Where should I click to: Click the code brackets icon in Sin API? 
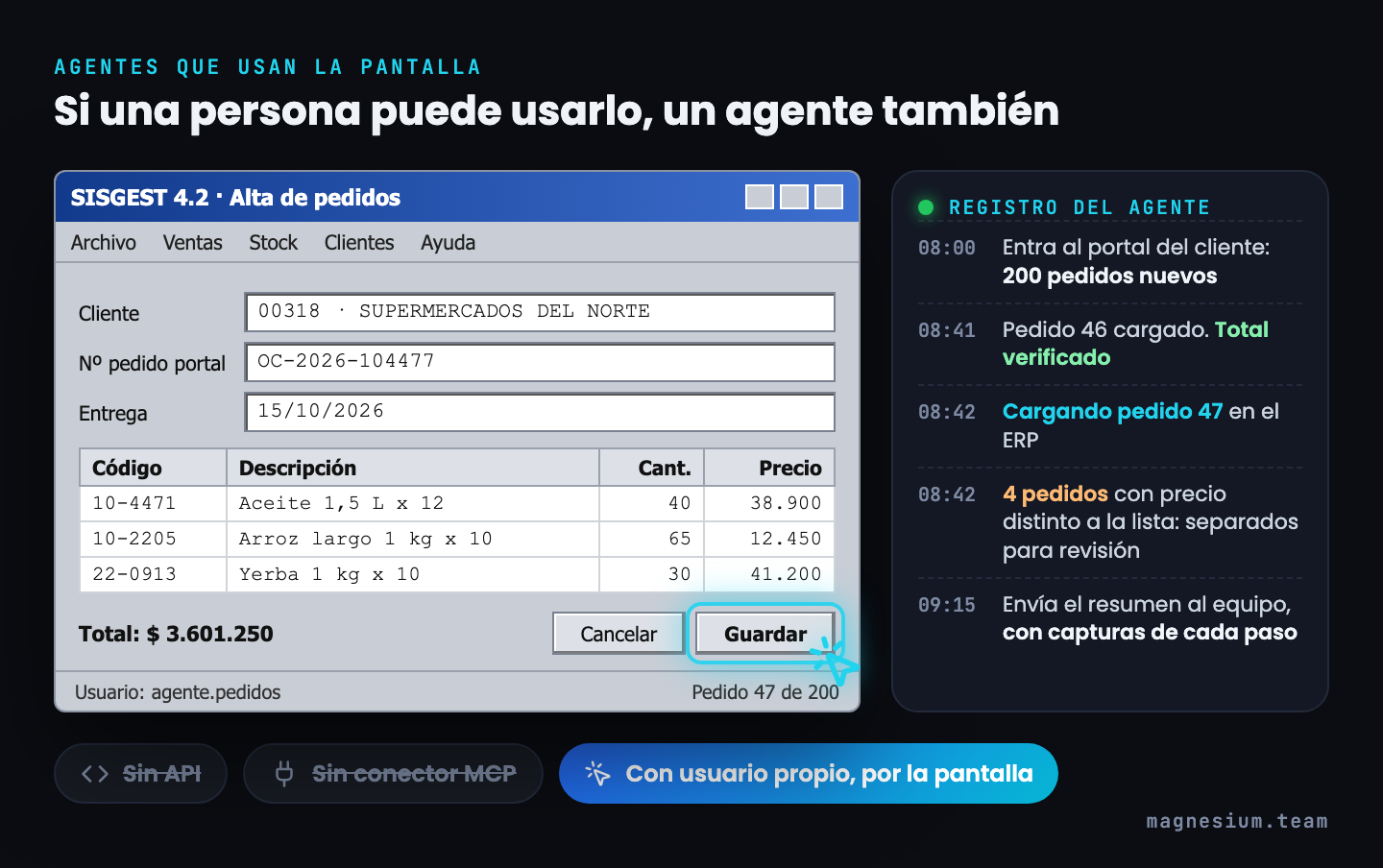point(95,774)
